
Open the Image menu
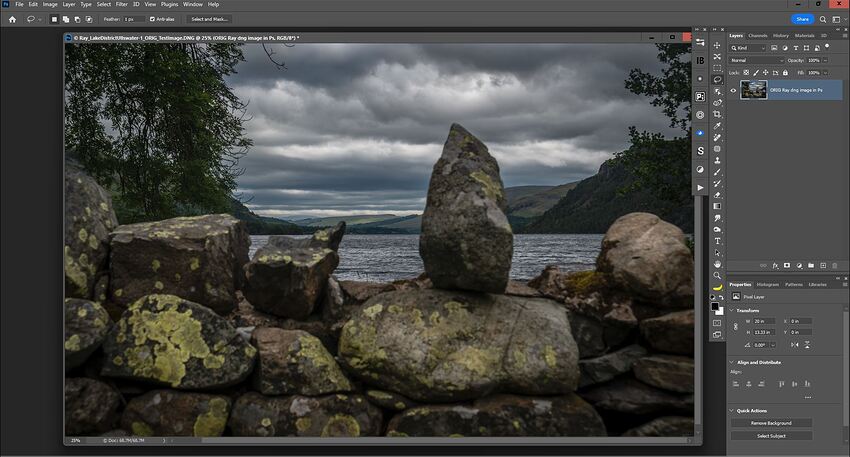click(50, 4)
